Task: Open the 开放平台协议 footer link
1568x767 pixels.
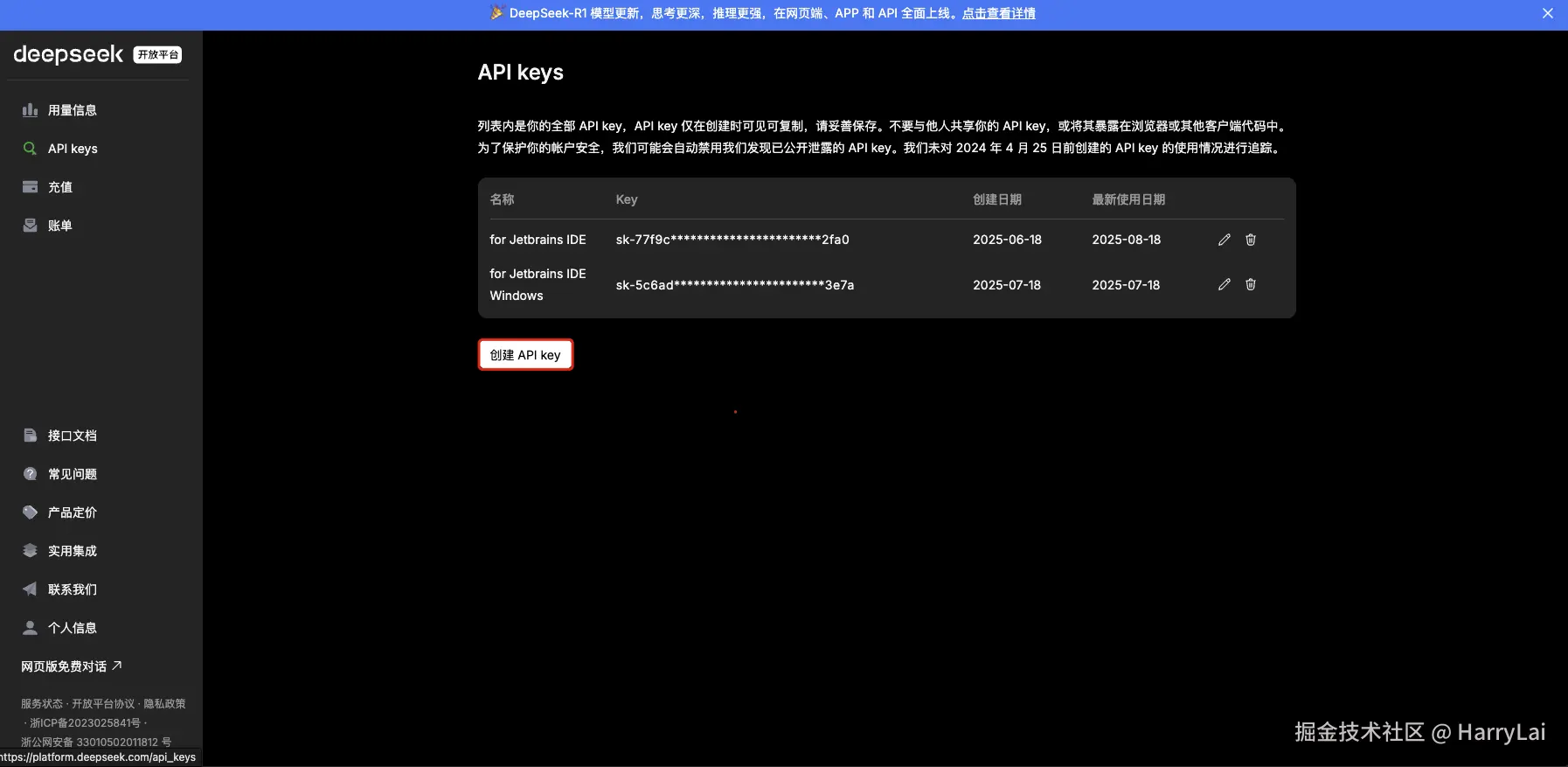Action: [x=103, y=703]
